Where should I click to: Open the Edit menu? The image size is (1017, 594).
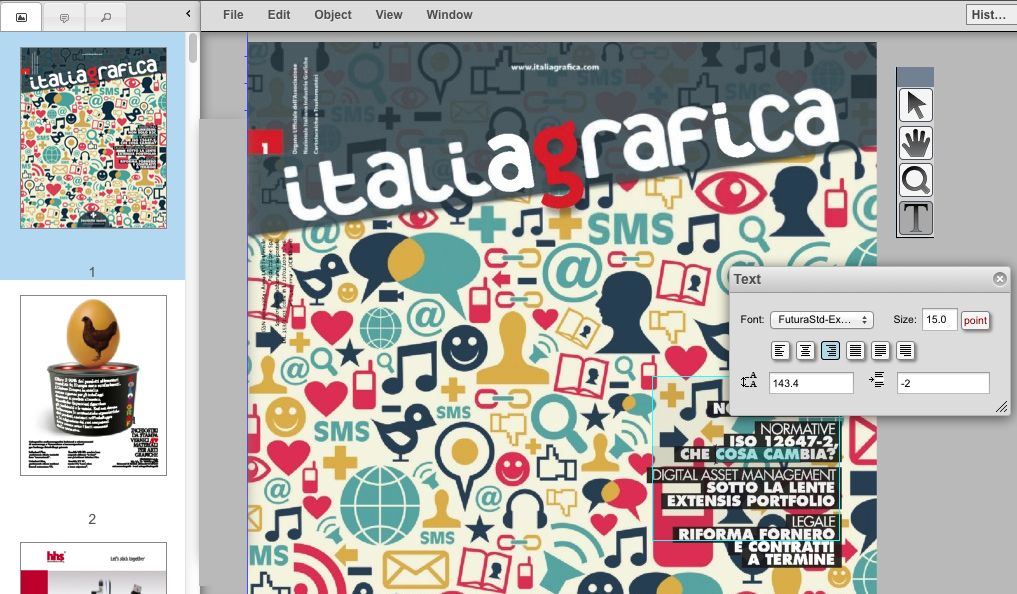point(278,14)
